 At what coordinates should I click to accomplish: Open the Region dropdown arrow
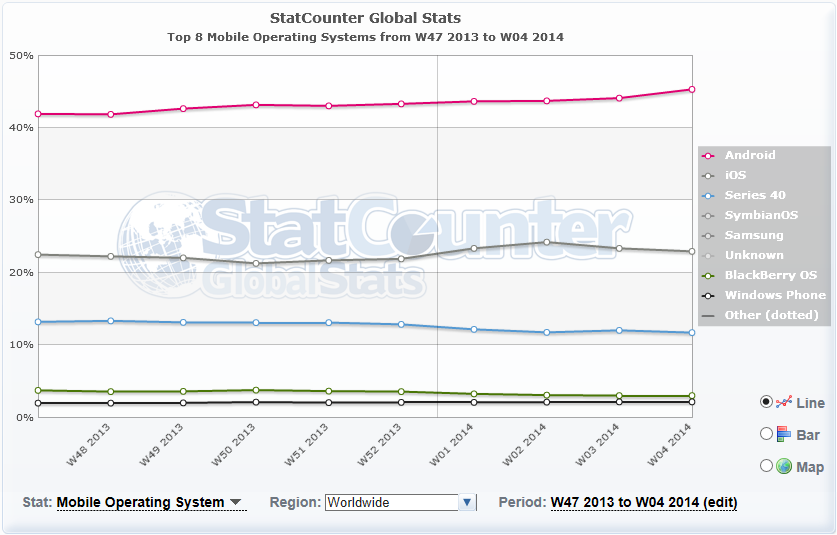[467, 502]
